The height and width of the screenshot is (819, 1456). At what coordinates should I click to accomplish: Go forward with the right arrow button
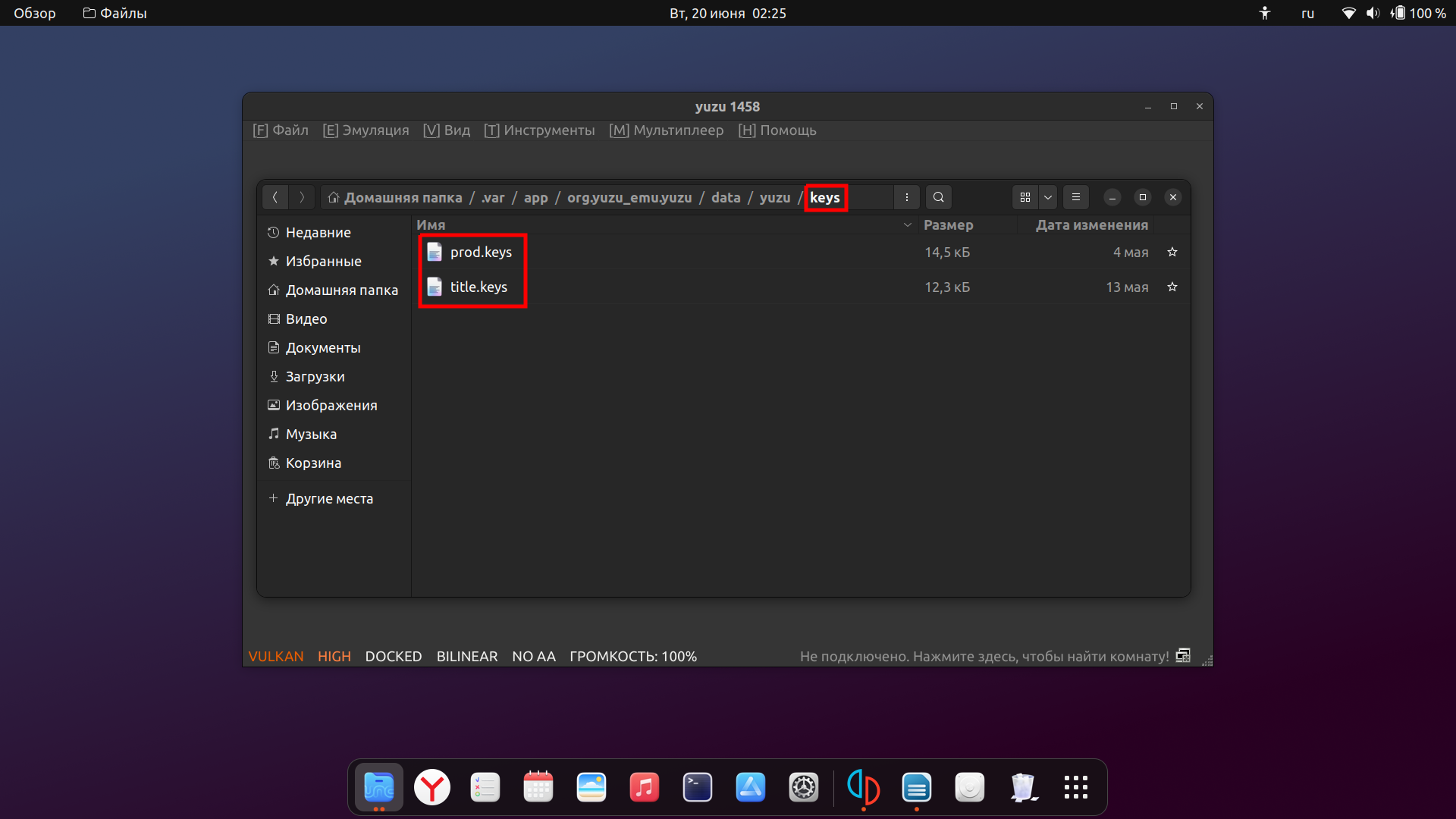tap(302, 197)
